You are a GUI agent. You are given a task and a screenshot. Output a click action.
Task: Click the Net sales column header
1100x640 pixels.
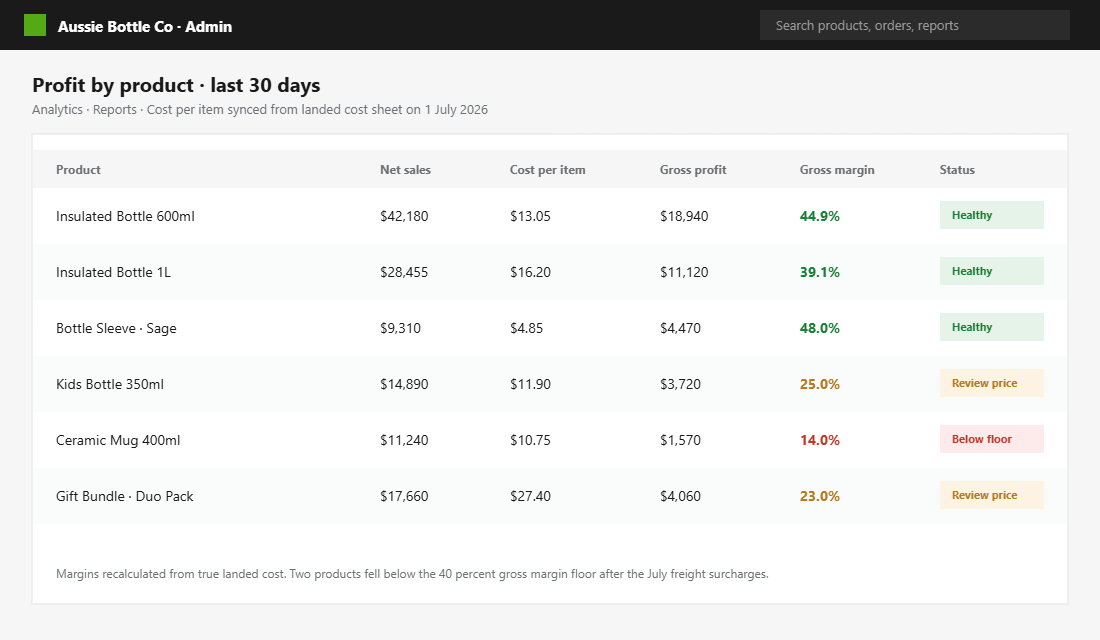coord(405,170)
